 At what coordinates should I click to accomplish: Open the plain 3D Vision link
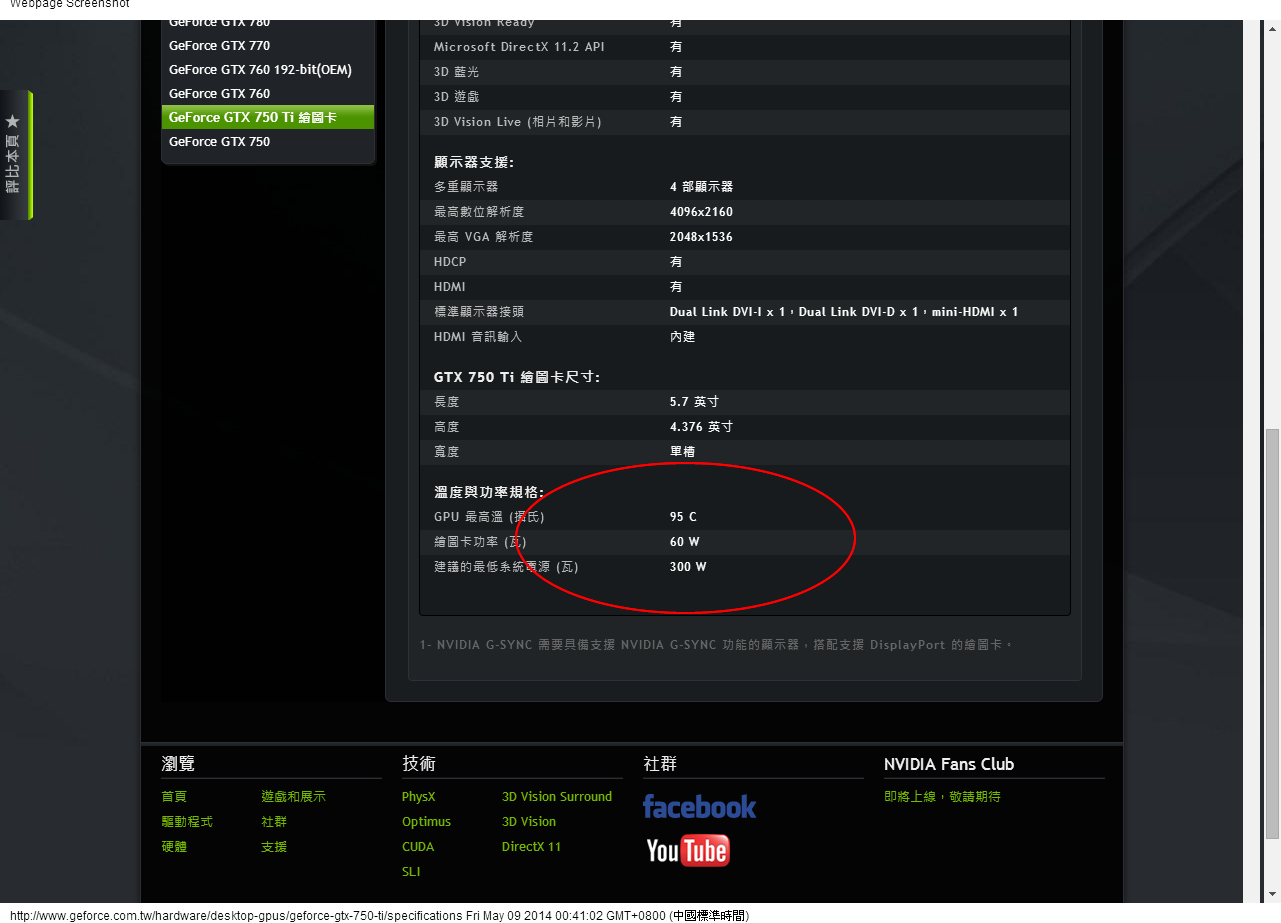click(x=529, y=822)
